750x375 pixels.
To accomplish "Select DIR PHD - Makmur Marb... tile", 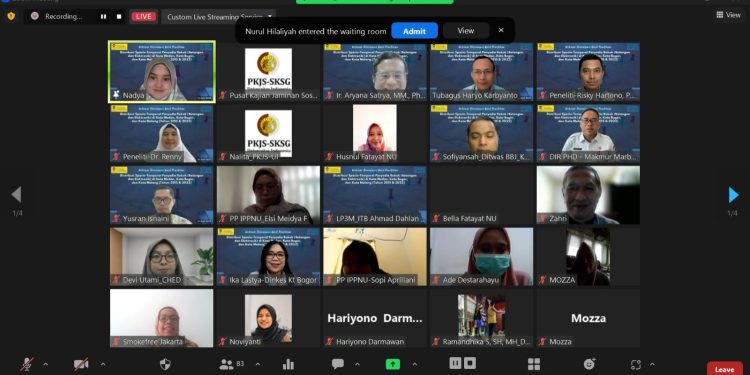I will click(588, 133).
